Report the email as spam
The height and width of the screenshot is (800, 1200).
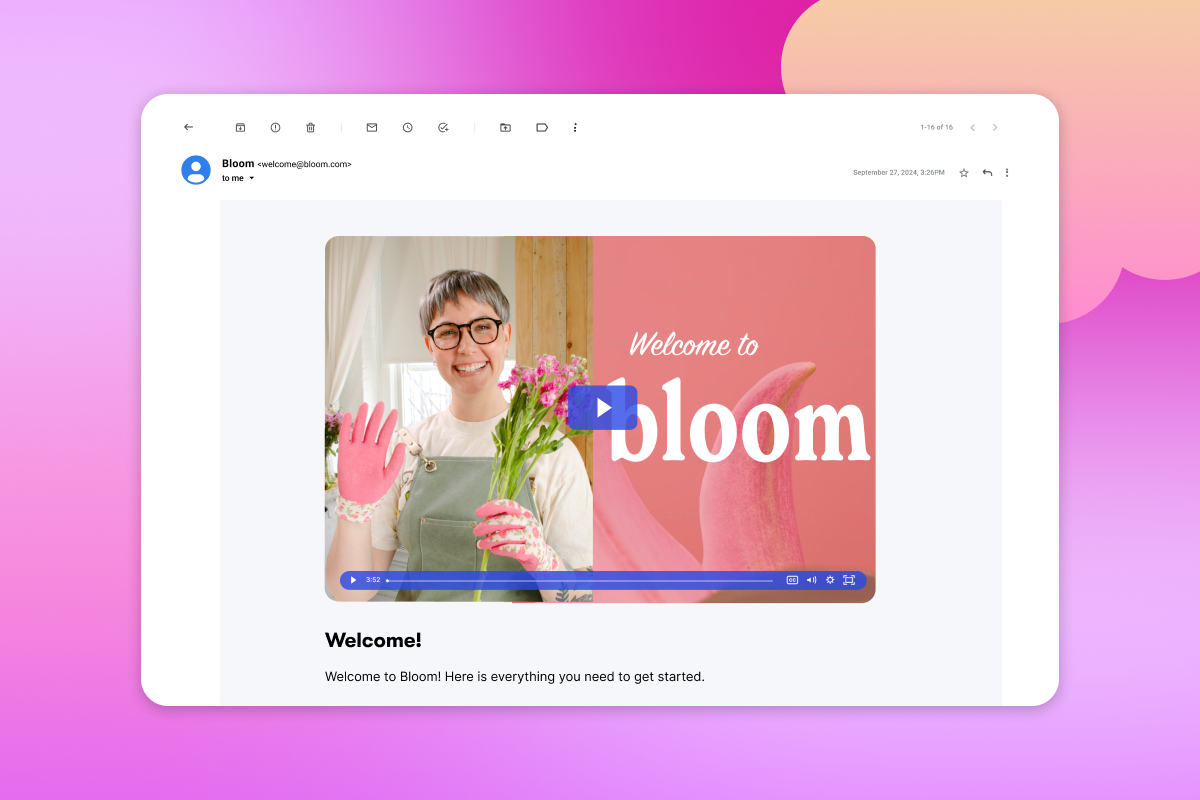click(x=275, y=127)
